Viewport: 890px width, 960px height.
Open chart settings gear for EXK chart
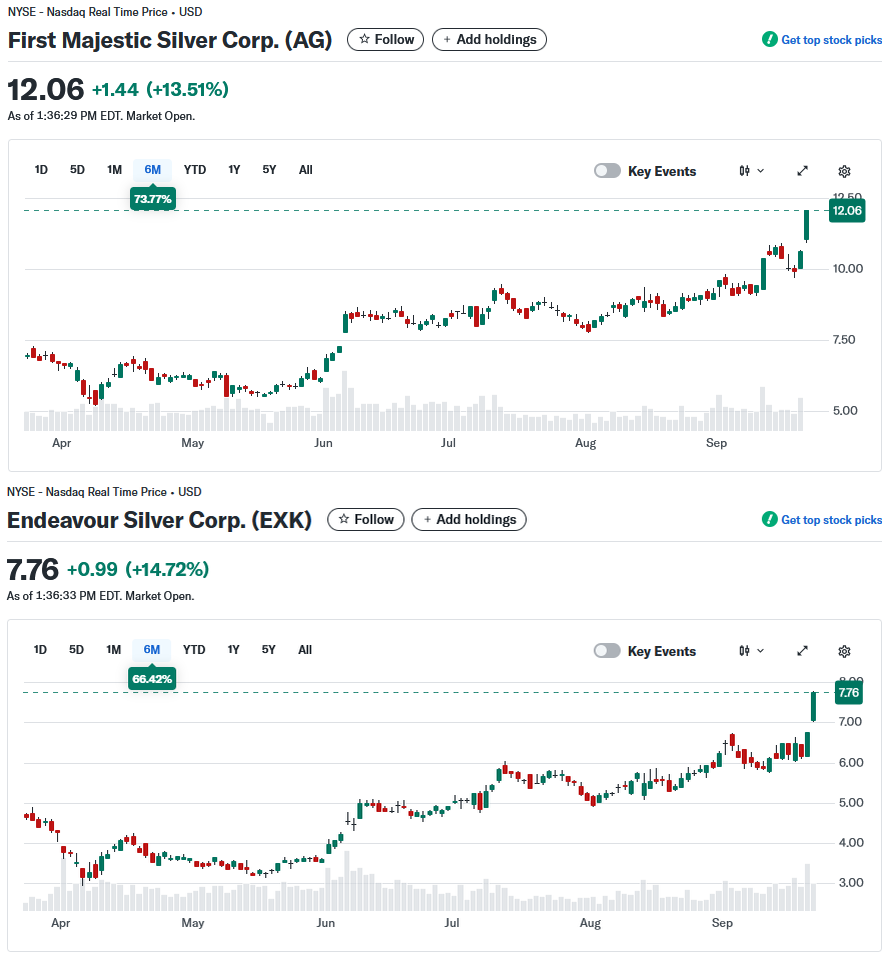tap(844, 651)
